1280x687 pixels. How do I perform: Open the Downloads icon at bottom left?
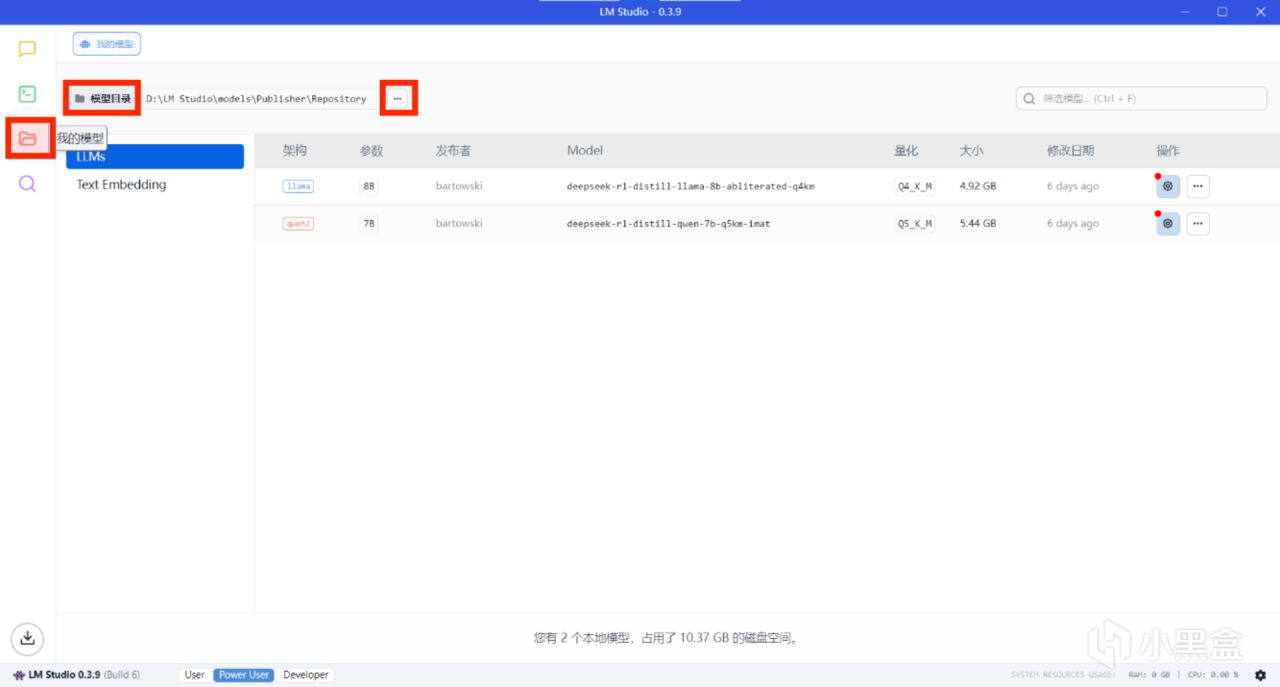tap(27, 637)
